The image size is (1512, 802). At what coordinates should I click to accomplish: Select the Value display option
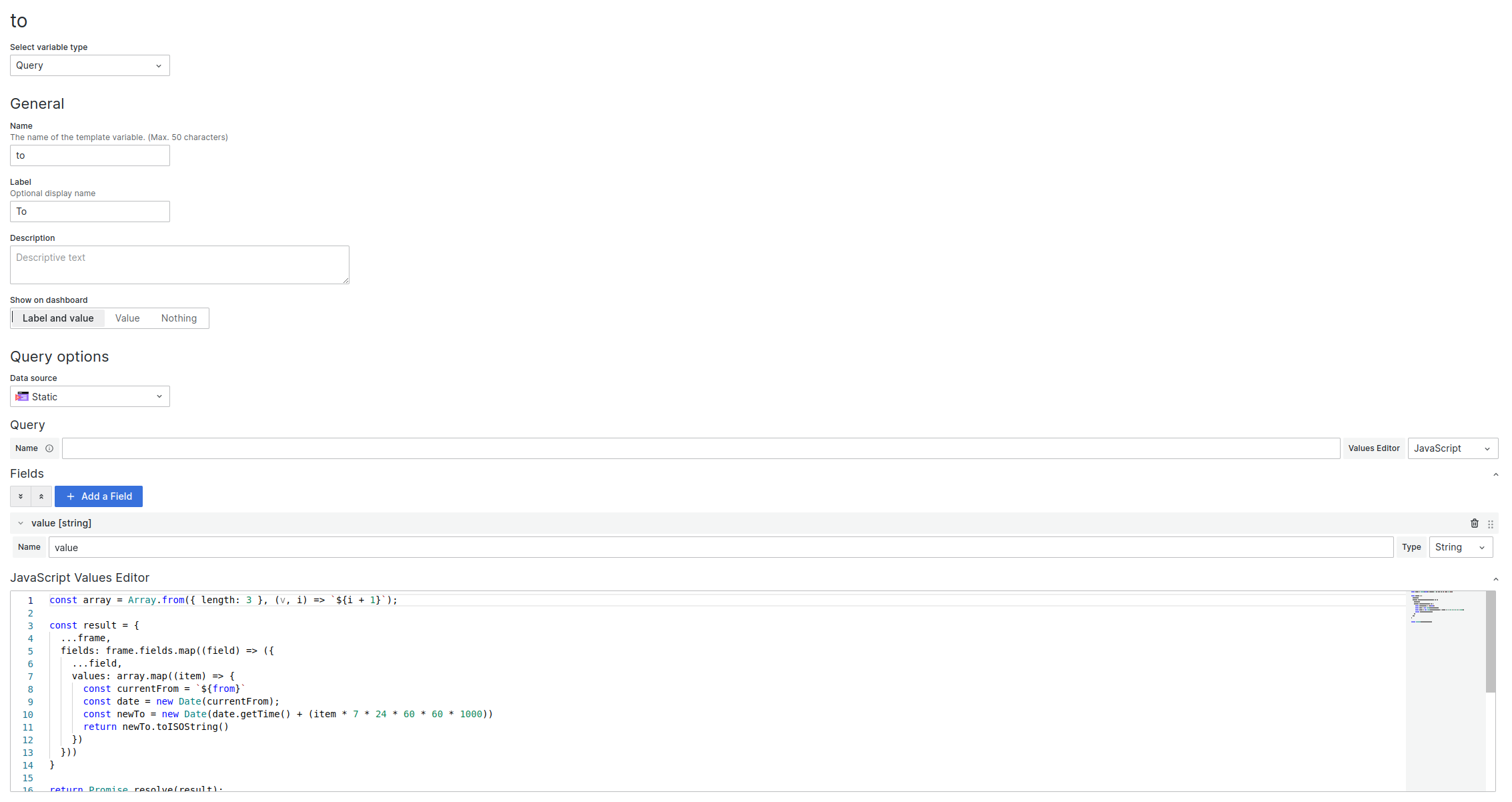pos(127,318)
